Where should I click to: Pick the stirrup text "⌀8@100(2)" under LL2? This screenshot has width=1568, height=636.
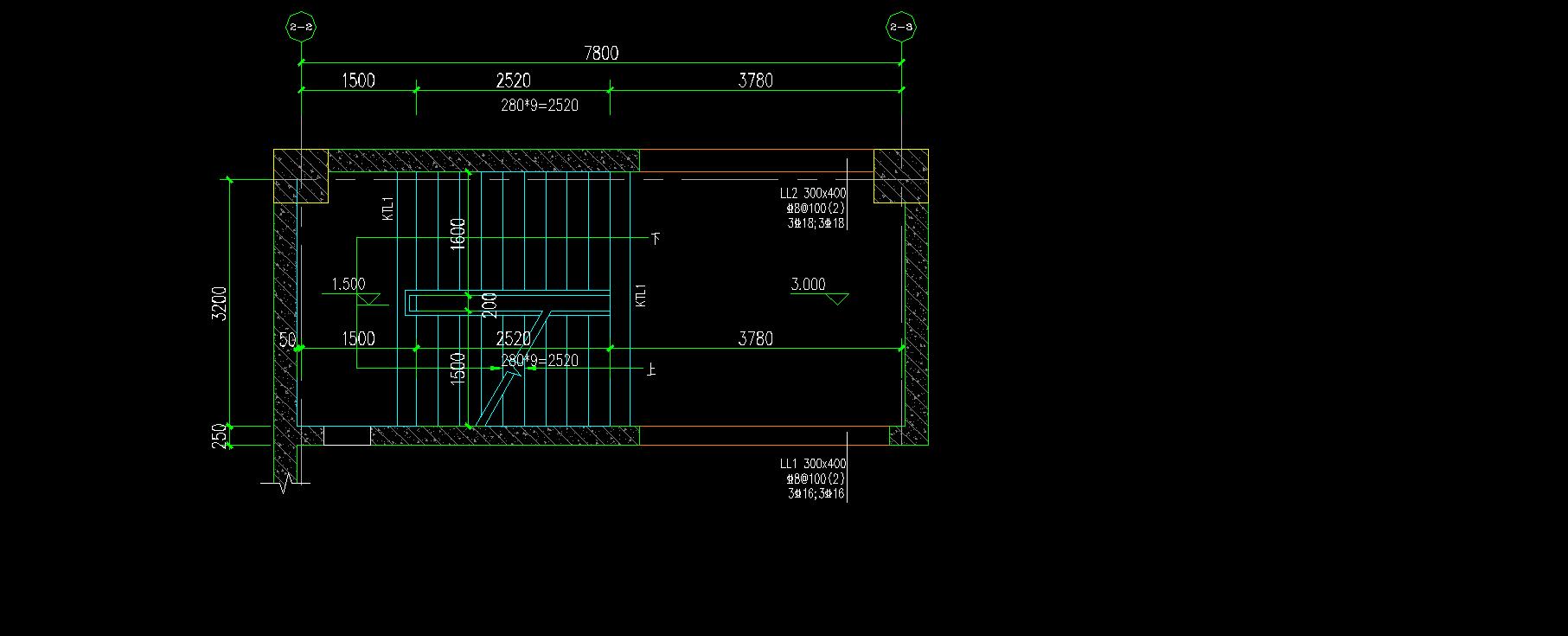click(815, 209)
